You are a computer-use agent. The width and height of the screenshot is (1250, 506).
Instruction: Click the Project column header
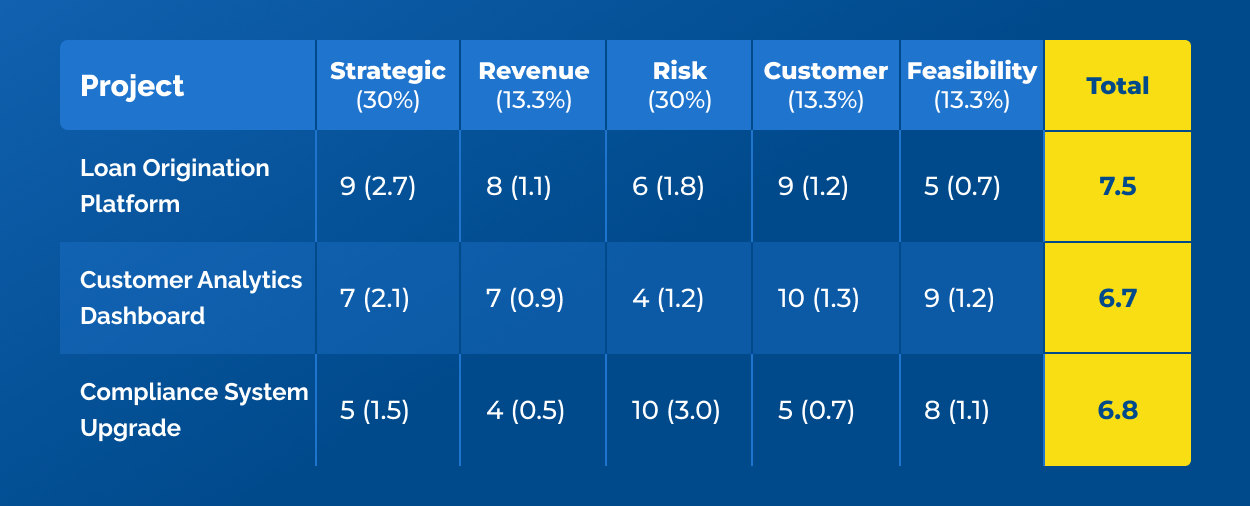coord(133,86)
